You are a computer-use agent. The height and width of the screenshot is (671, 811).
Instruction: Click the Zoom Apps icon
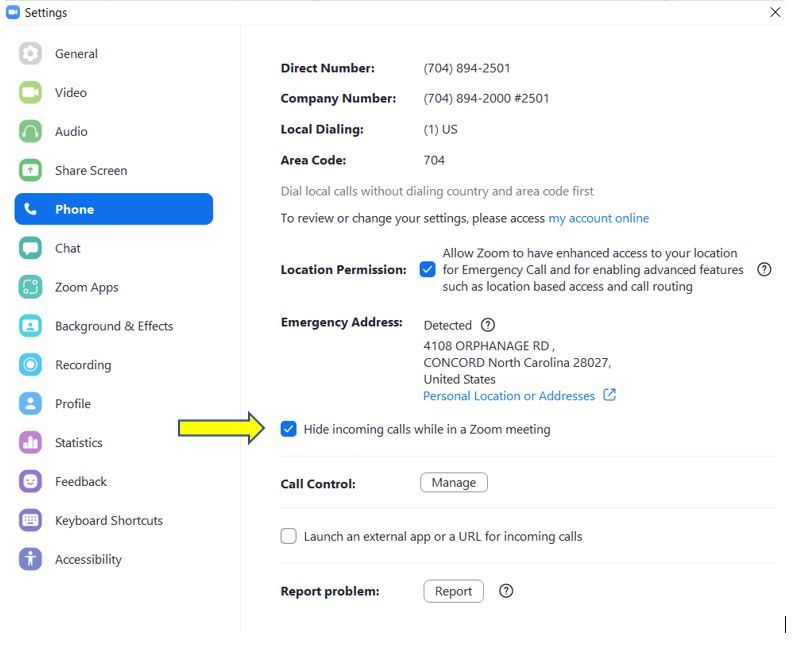pos(30,287)
